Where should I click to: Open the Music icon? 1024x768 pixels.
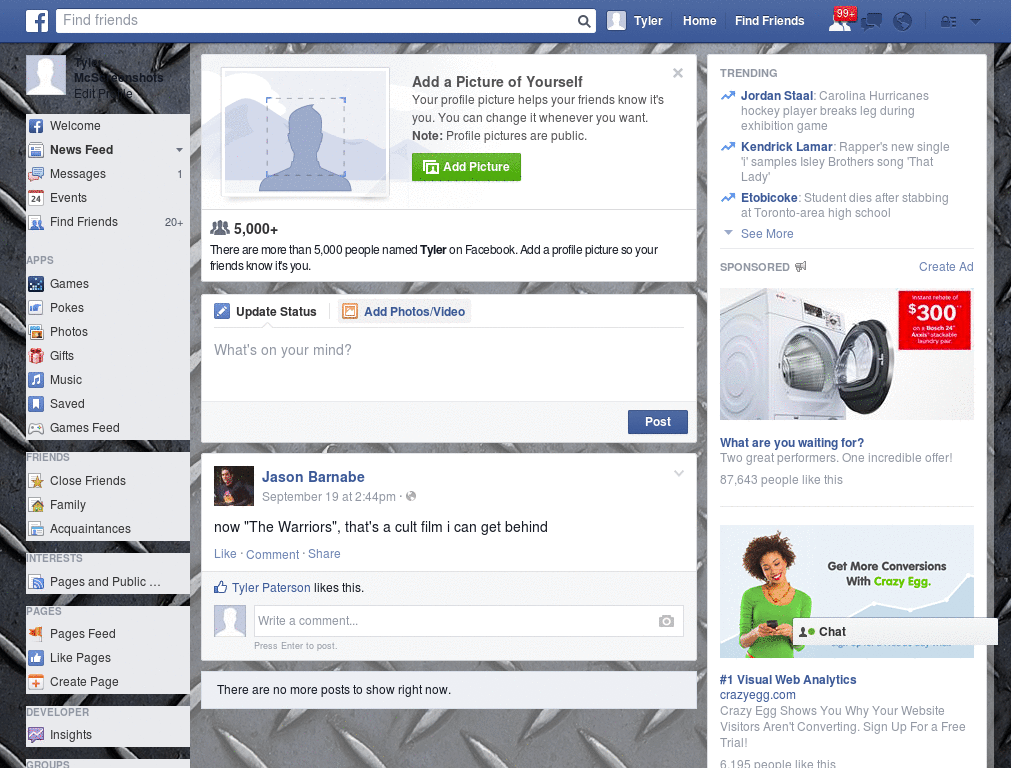37,380
